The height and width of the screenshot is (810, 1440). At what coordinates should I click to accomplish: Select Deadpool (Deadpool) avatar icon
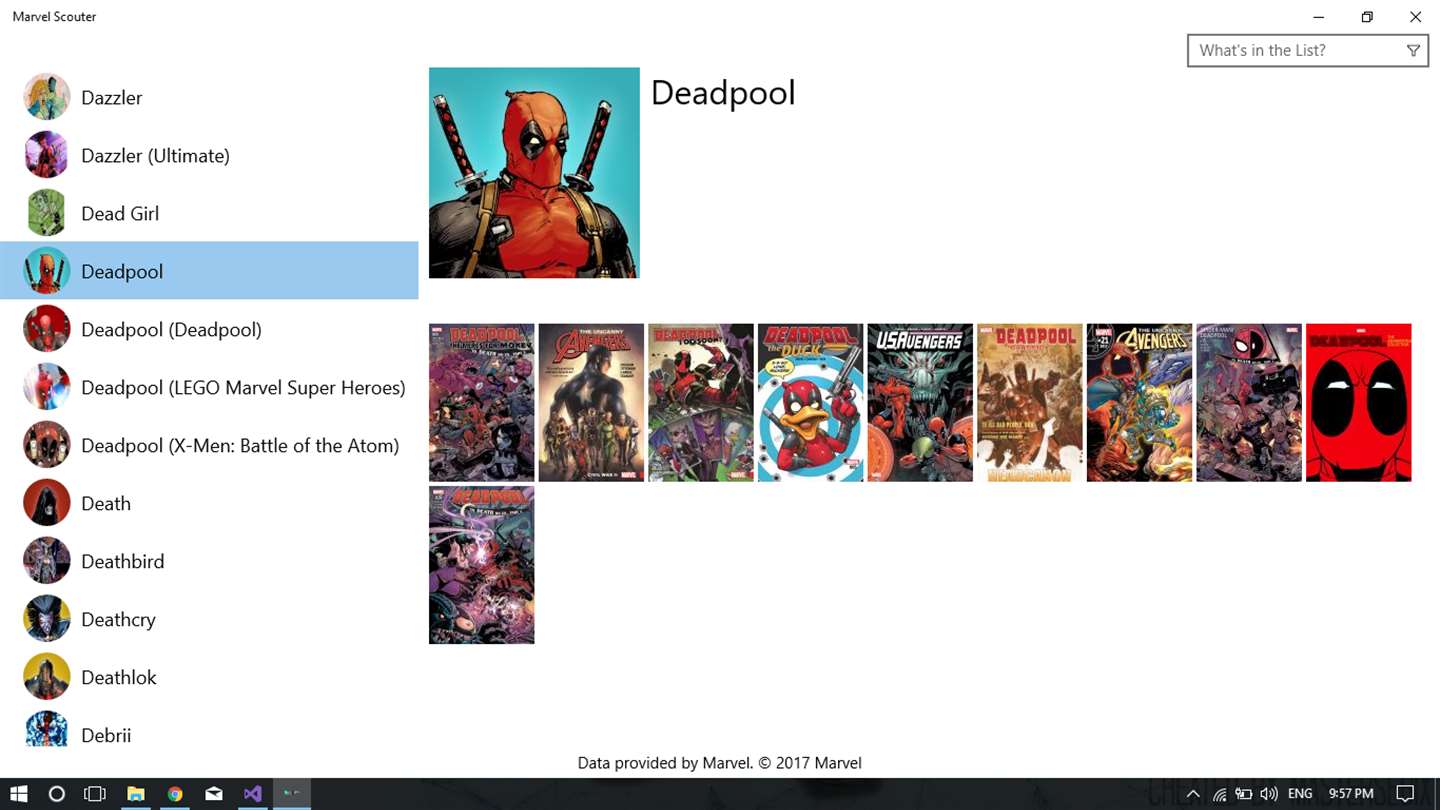[x=47, y=329]
